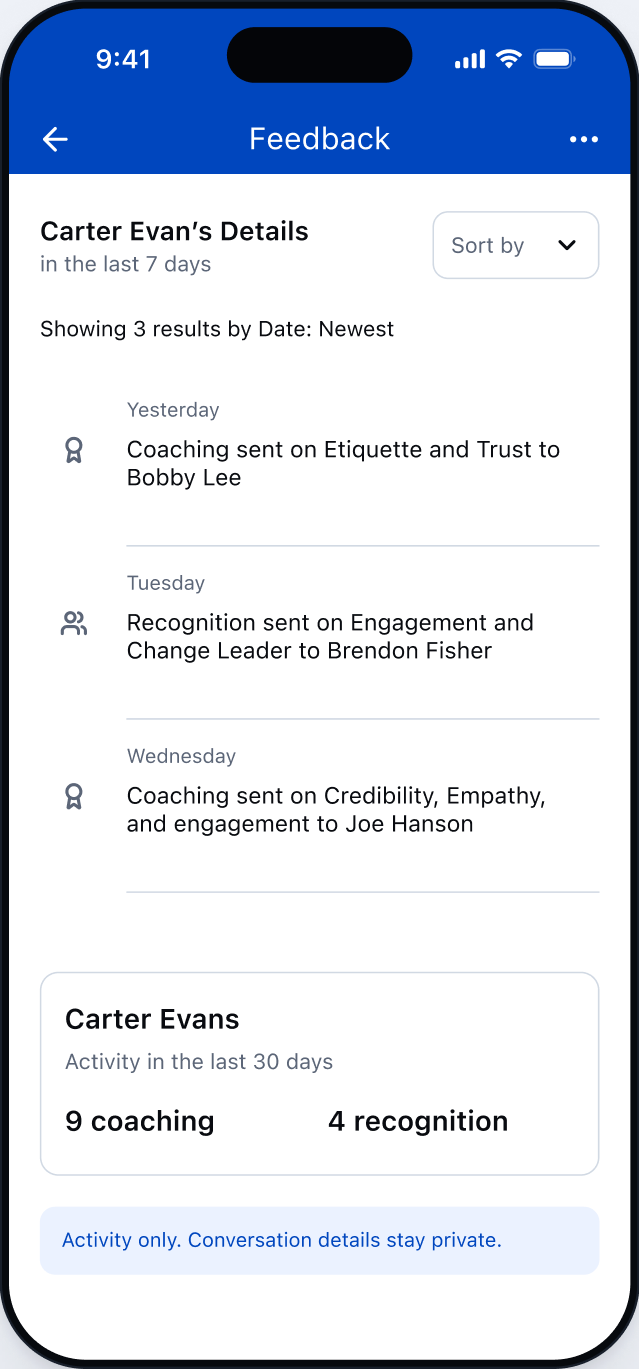Open the Sort by dropdown
The height and width of the screenshot is (1369, 639).
point(516,245)
